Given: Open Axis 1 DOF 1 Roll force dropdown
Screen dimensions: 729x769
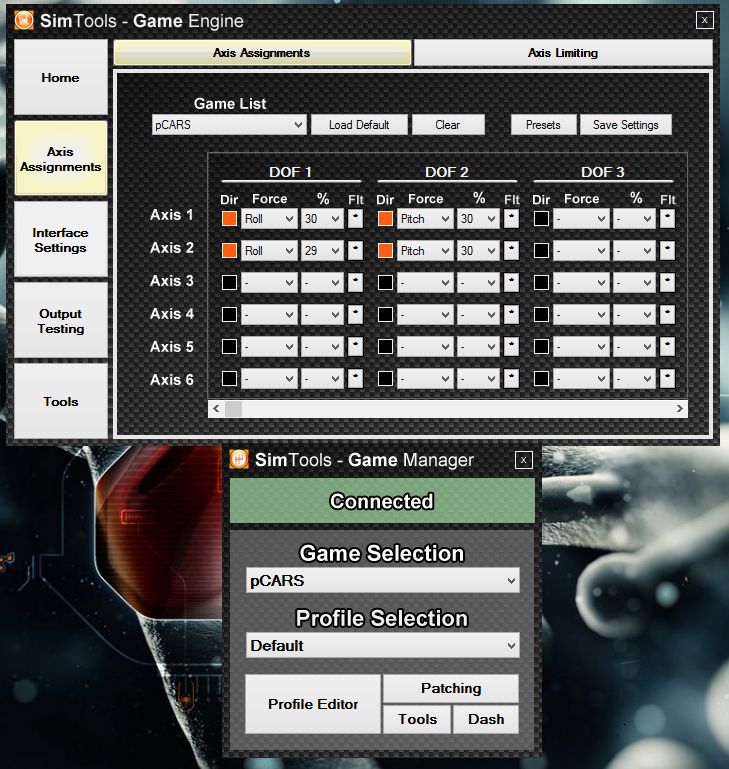Looking at the screenshot, I should tap(269, 218).
